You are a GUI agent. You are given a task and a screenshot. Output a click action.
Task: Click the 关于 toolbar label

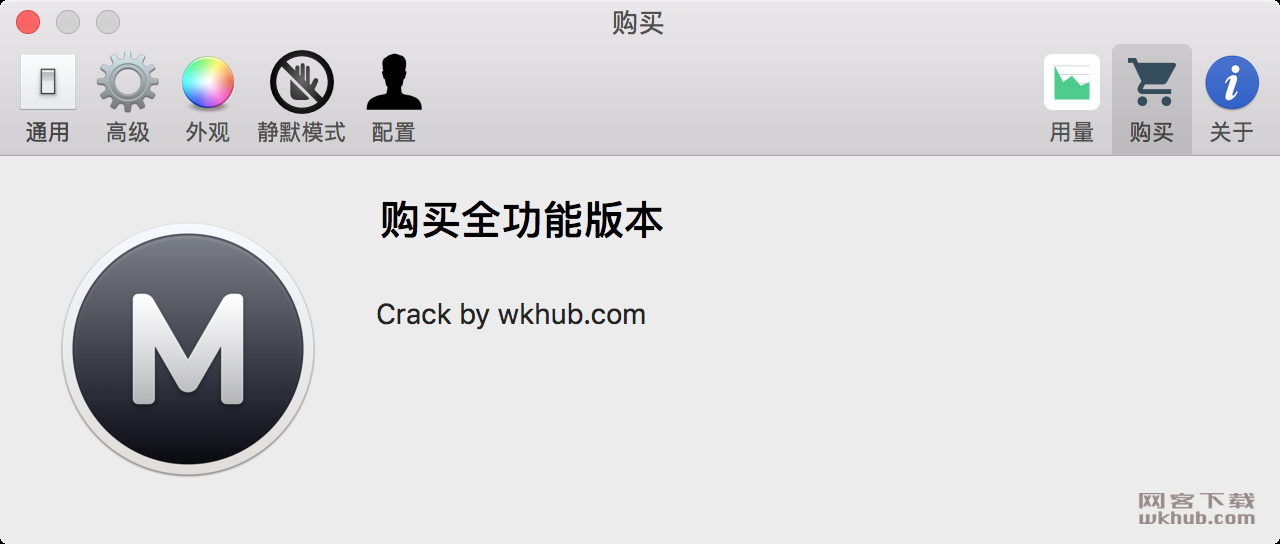tap(1232, 132)
